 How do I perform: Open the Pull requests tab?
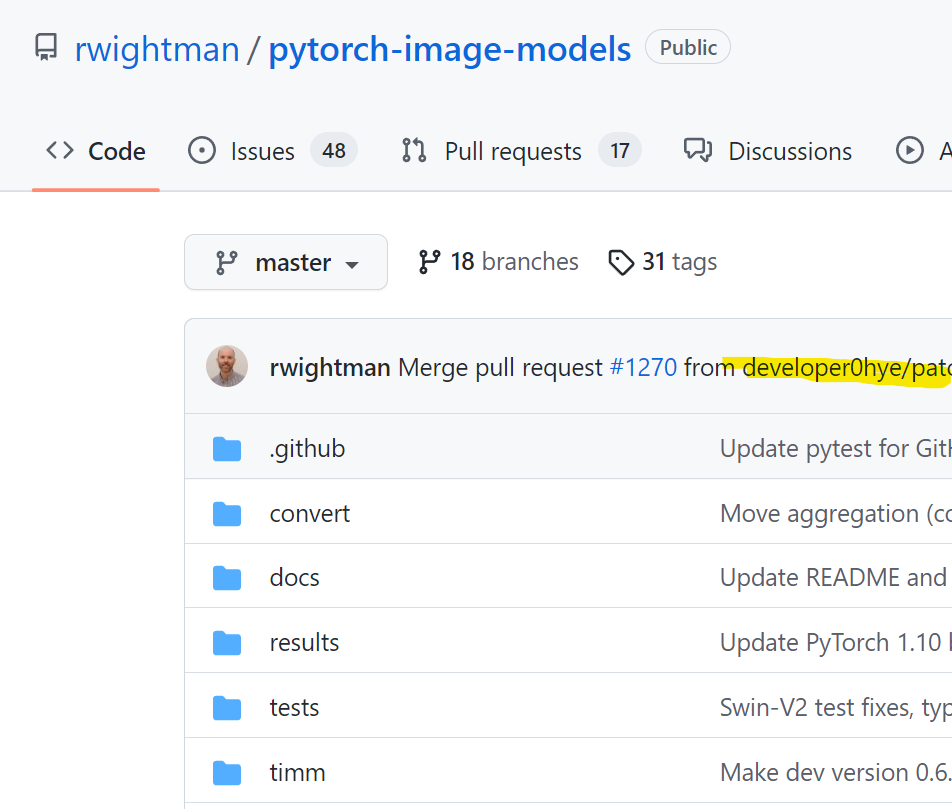pos(521,151)
